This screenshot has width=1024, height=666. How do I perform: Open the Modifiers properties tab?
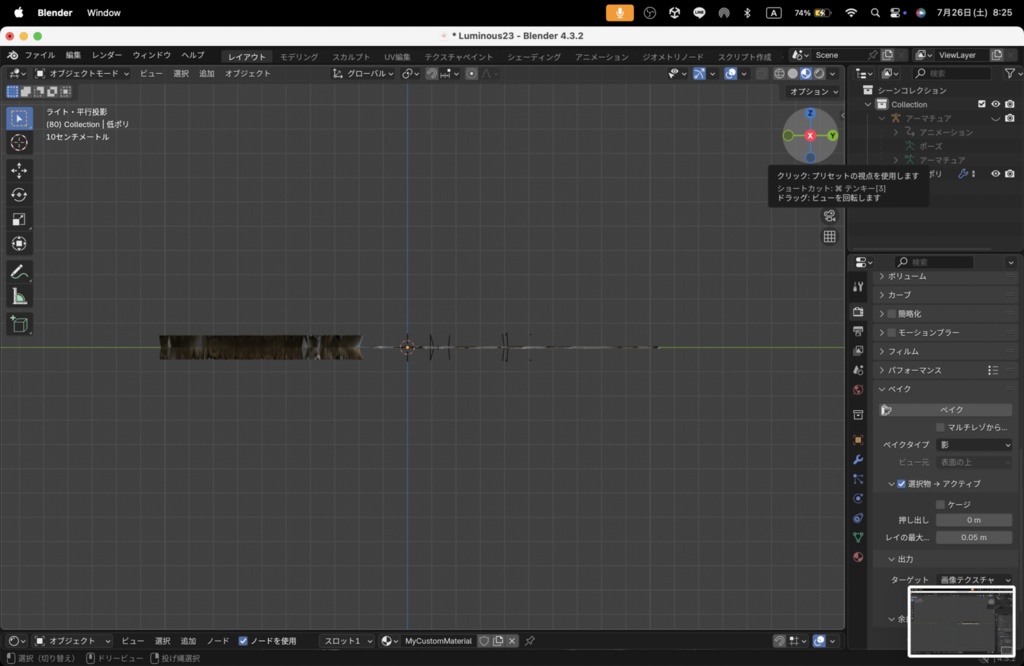coord(858,460)
